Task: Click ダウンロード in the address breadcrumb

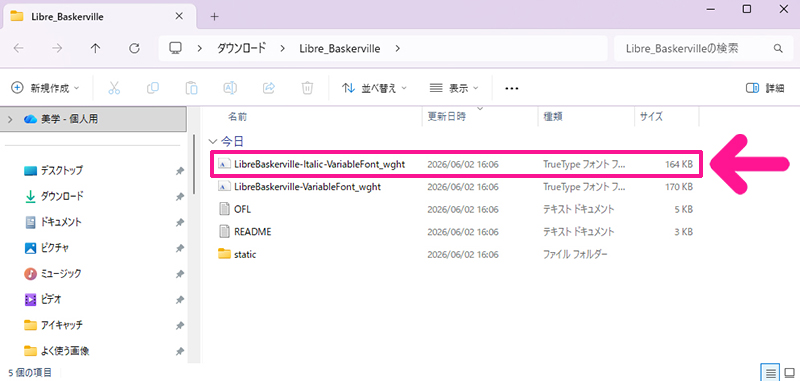Action: [x=242, y=48]
